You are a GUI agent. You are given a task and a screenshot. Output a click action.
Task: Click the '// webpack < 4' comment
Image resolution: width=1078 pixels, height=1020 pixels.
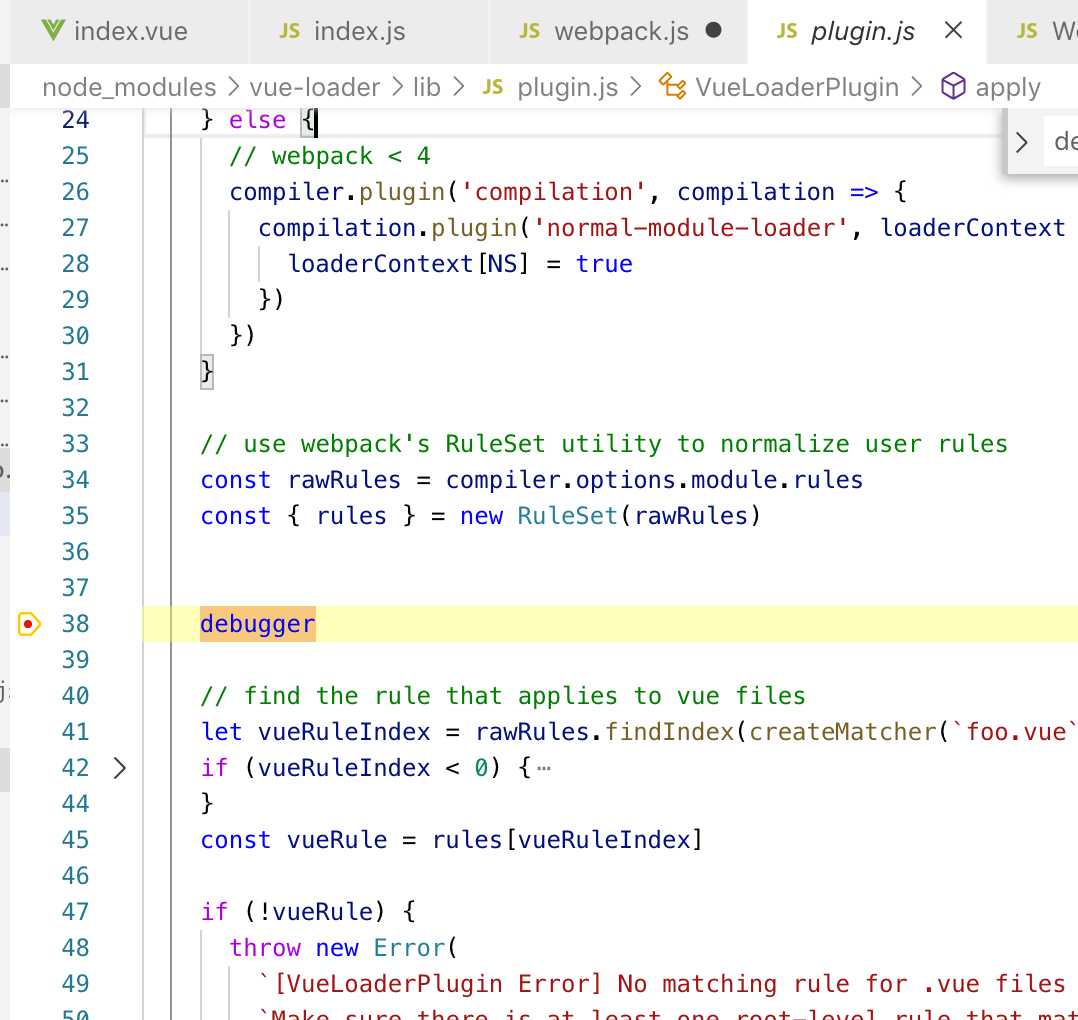(330, 156)
